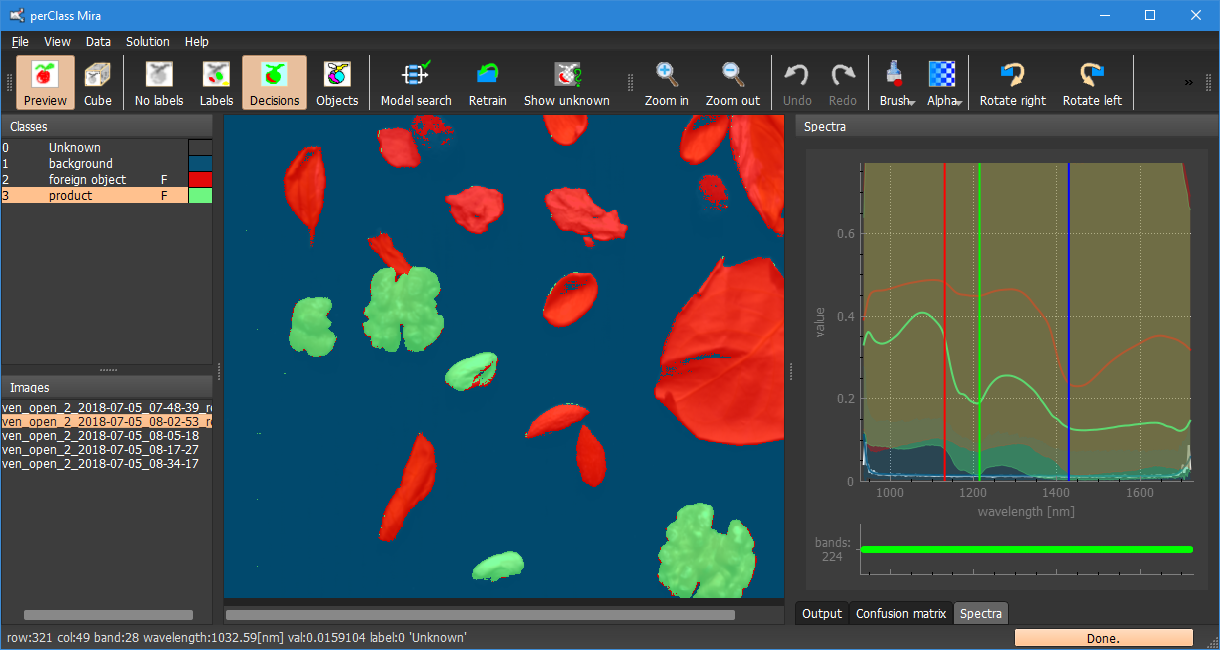
Task: Select the No labels display icon
Action: click(159, 82)
